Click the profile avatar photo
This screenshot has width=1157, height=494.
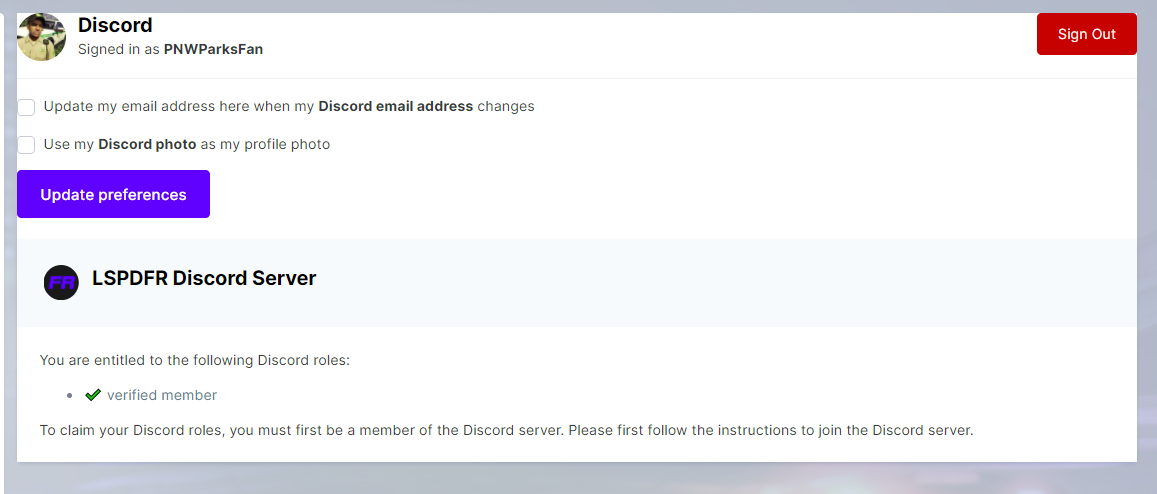point(42,37)
